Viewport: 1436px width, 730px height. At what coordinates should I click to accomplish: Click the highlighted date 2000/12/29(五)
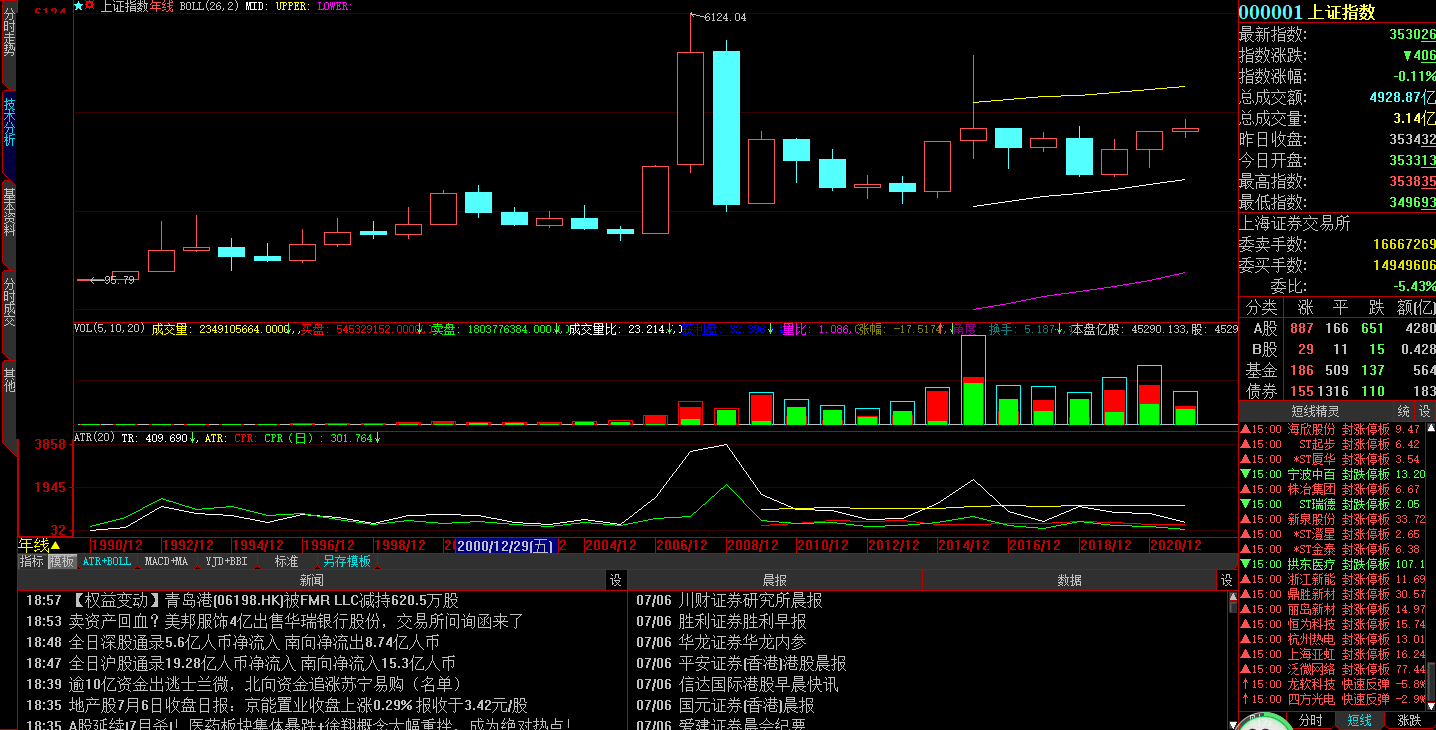pyautogui.click(x=505, y=545)
